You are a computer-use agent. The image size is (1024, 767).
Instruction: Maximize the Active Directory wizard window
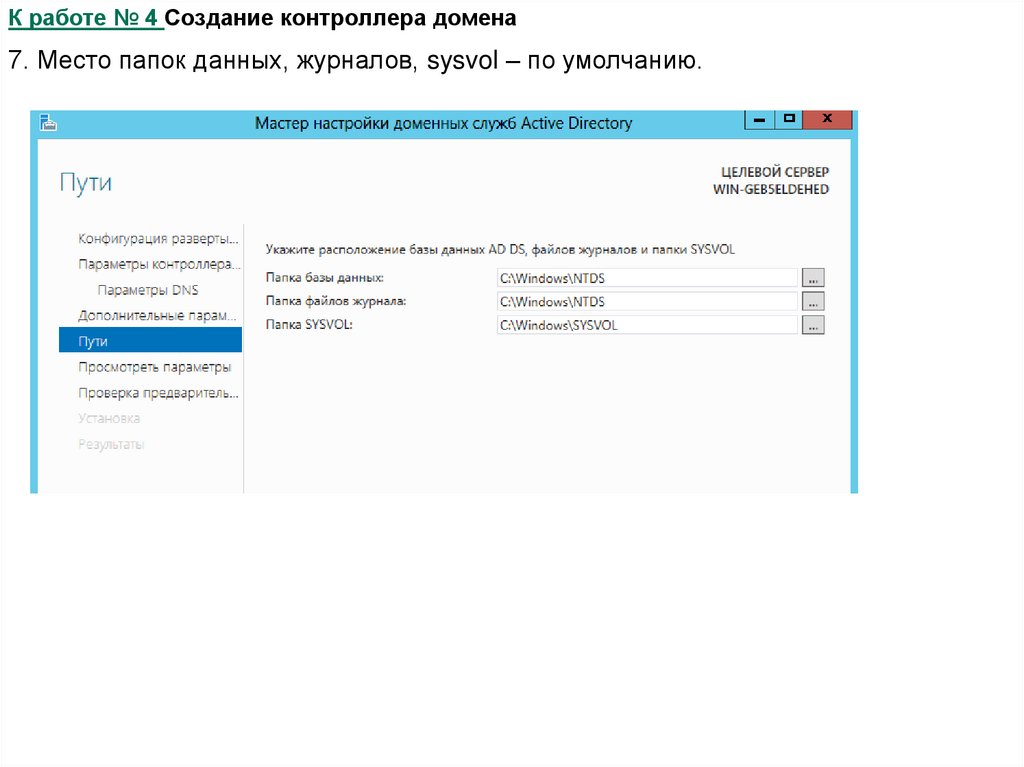[789, 120]
